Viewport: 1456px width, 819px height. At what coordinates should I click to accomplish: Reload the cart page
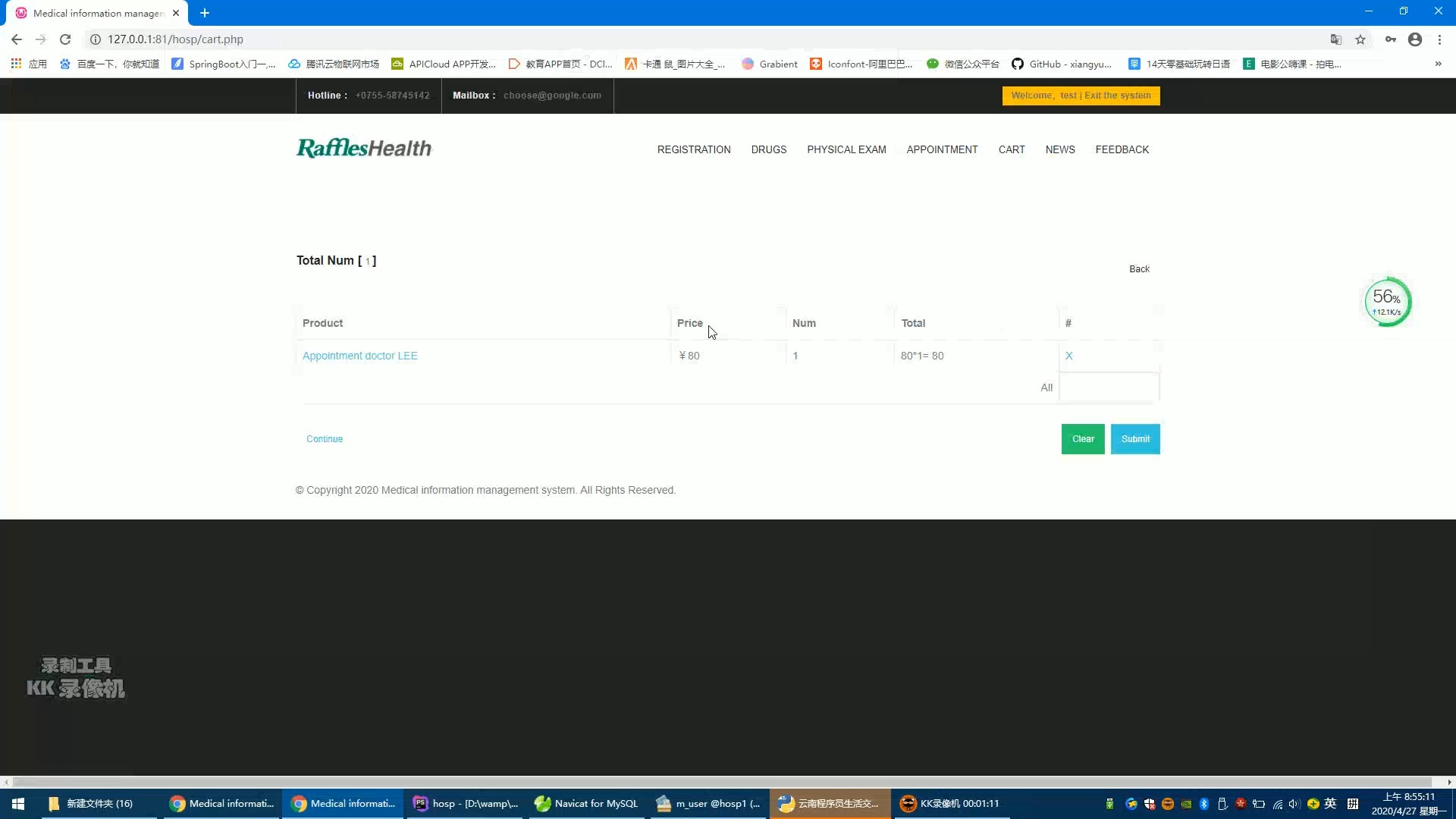(65, 39)
